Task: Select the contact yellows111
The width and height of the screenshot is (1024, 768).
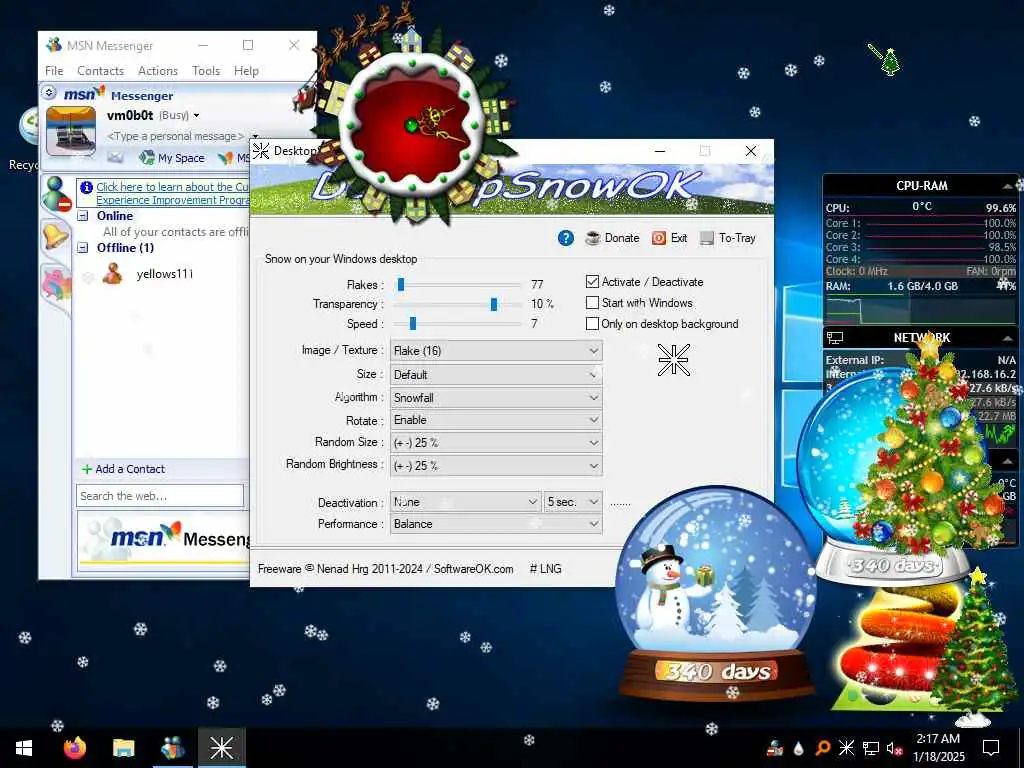Action: tap(165, 274)
